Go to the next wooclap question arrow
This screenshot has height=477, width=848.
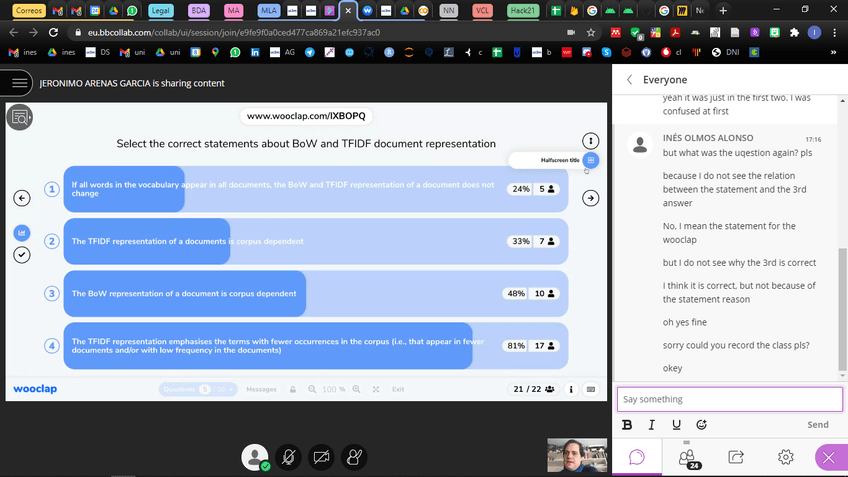coord(591,198)
